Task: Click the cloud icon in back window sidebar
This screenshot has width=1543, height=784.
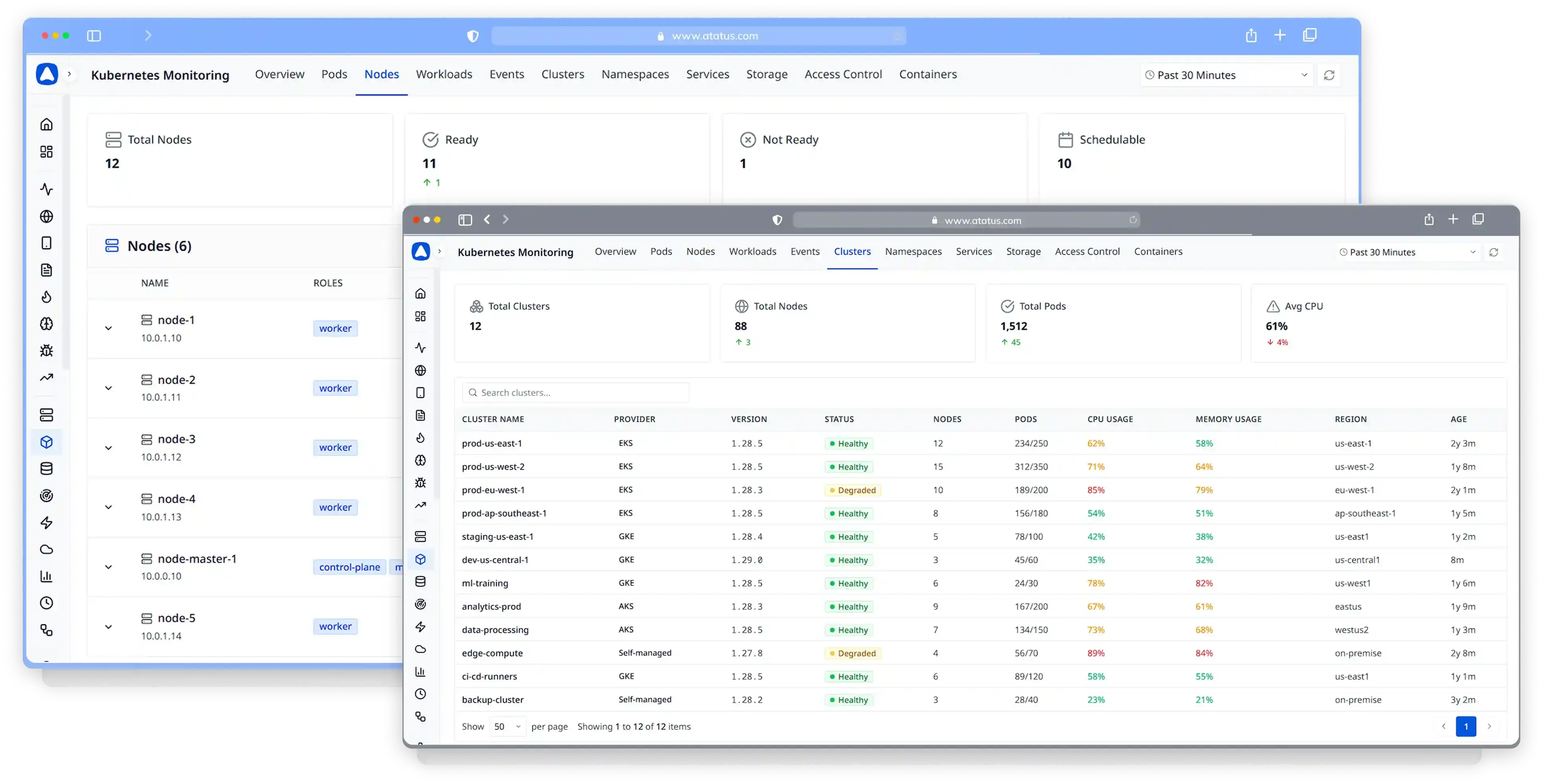Action: (46, 549)
